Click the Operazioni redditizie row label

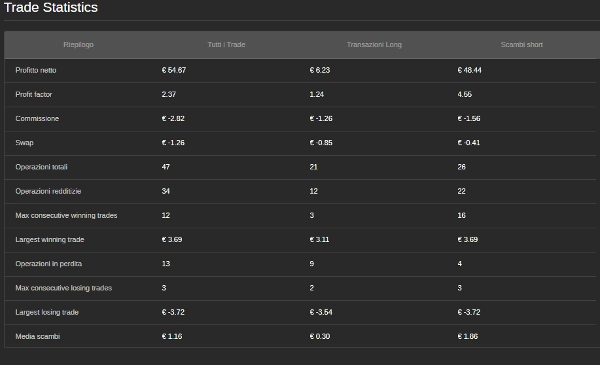[x=48, y=191]
